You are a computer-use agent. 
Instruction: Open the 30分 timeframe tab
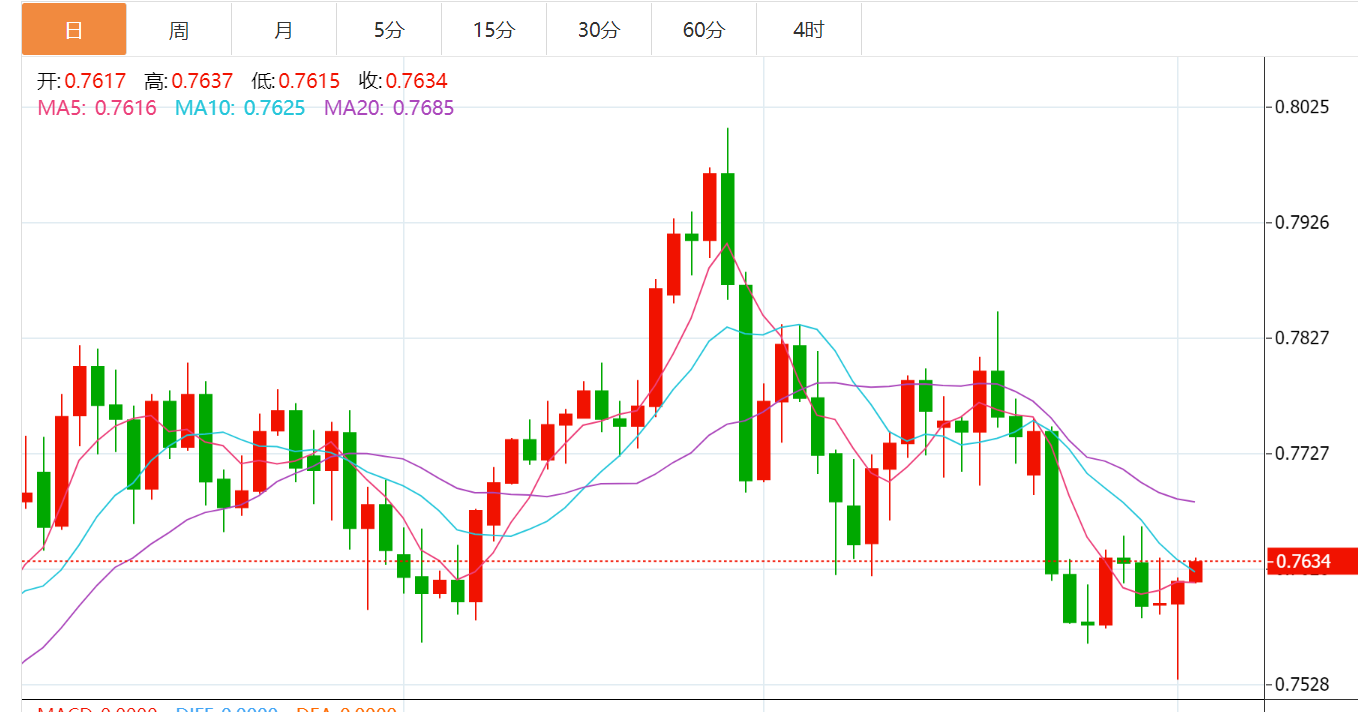pos(599,30)
